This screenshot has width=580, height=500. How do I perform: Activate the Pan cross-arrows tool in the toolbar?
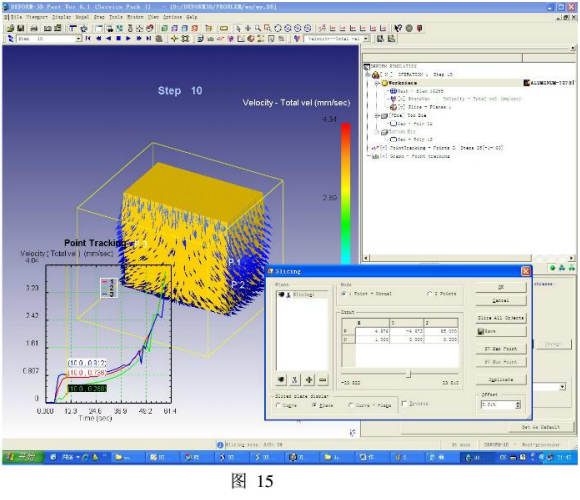click(x=248, y=28)
